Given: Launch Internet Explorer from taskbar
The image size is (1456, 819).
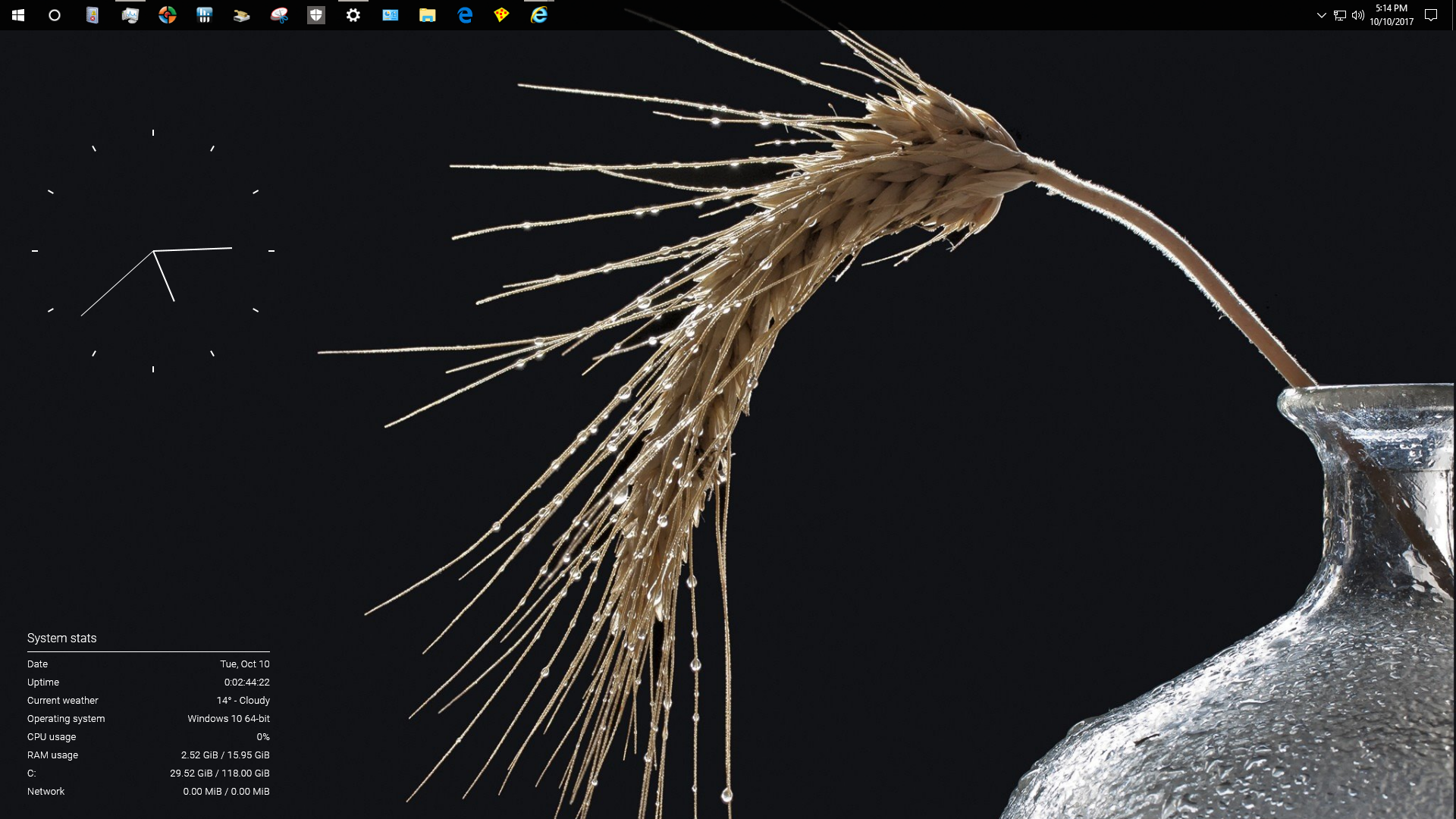Looking at the screenshot, I should [539, 15].
